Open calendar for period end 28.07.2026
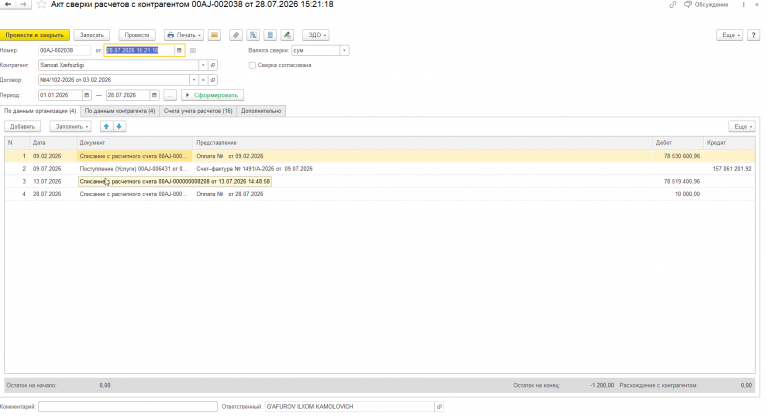Screen dimensions: 768x416 154,95
